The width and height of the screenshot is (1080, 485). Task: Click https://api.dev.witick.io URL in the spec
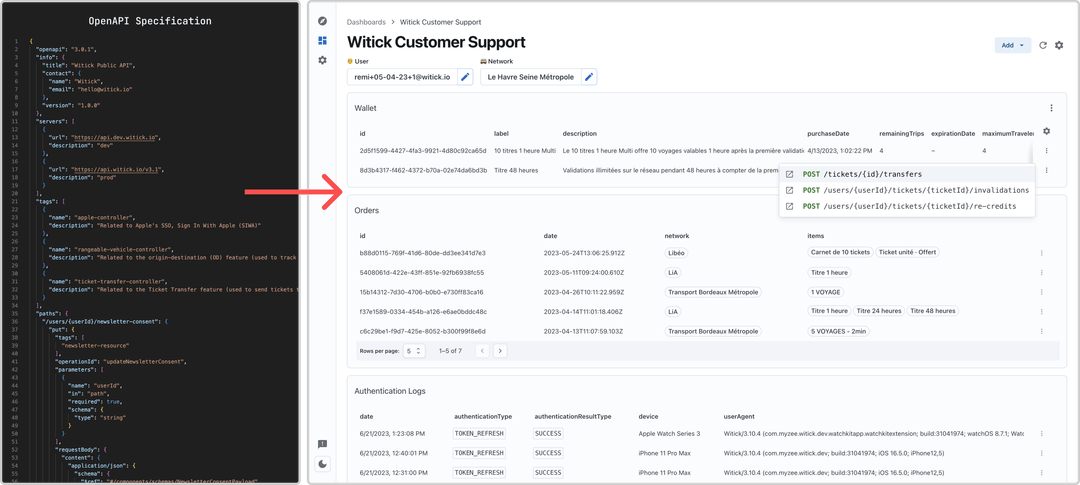[x=116, y=138]
